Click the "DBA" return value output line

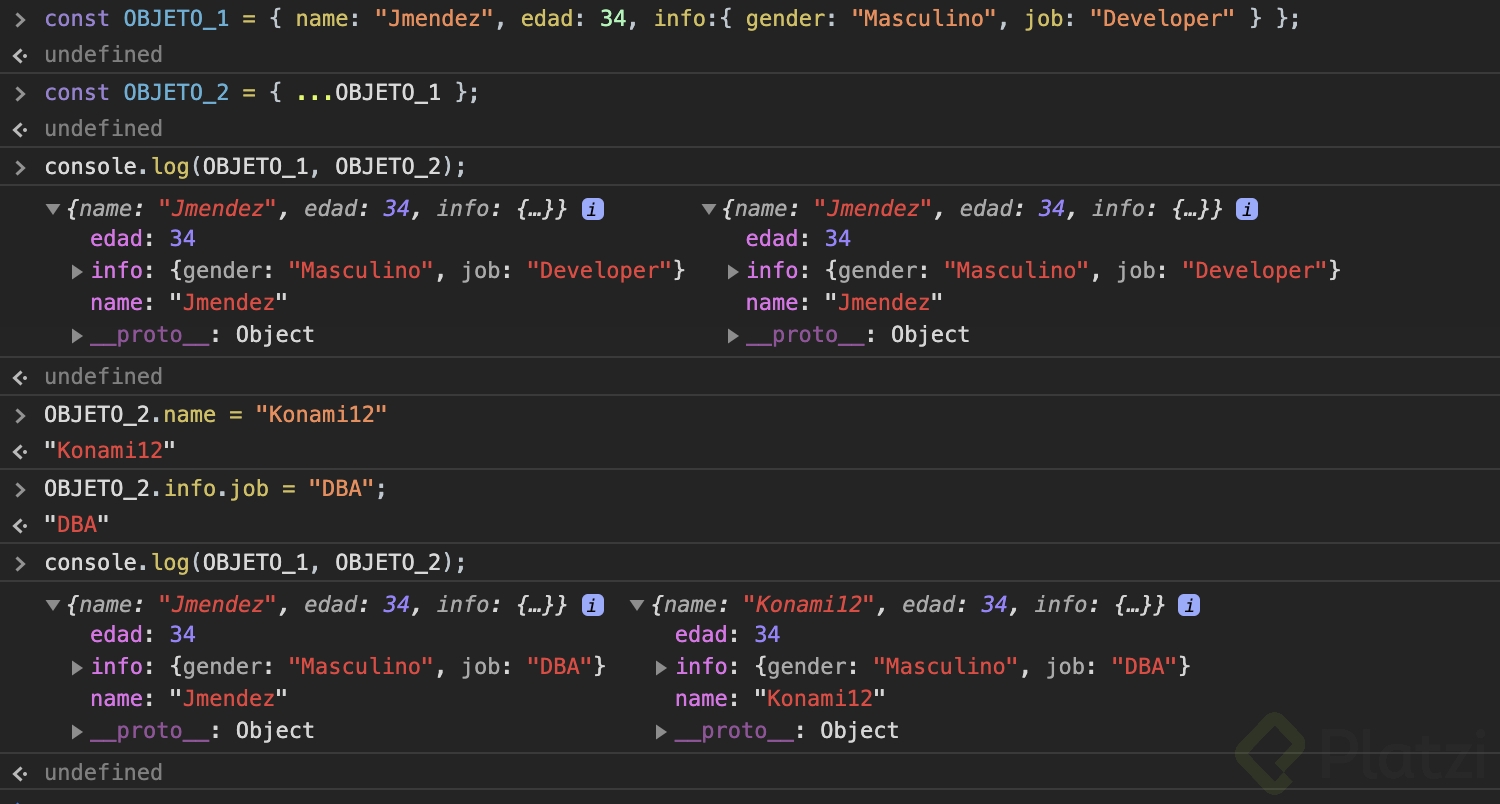pos(76,524)
